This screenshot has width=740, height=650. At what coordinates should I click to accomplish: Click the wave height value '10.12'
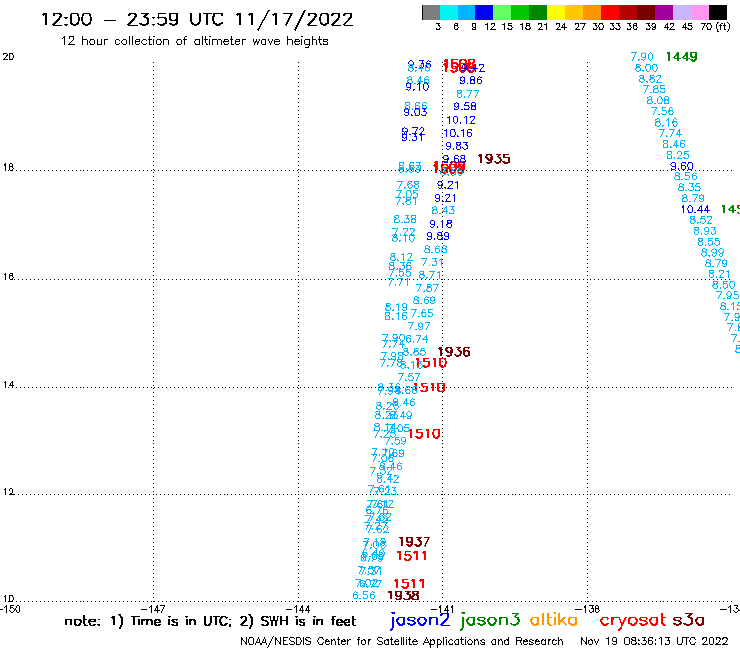click(461, 120)
